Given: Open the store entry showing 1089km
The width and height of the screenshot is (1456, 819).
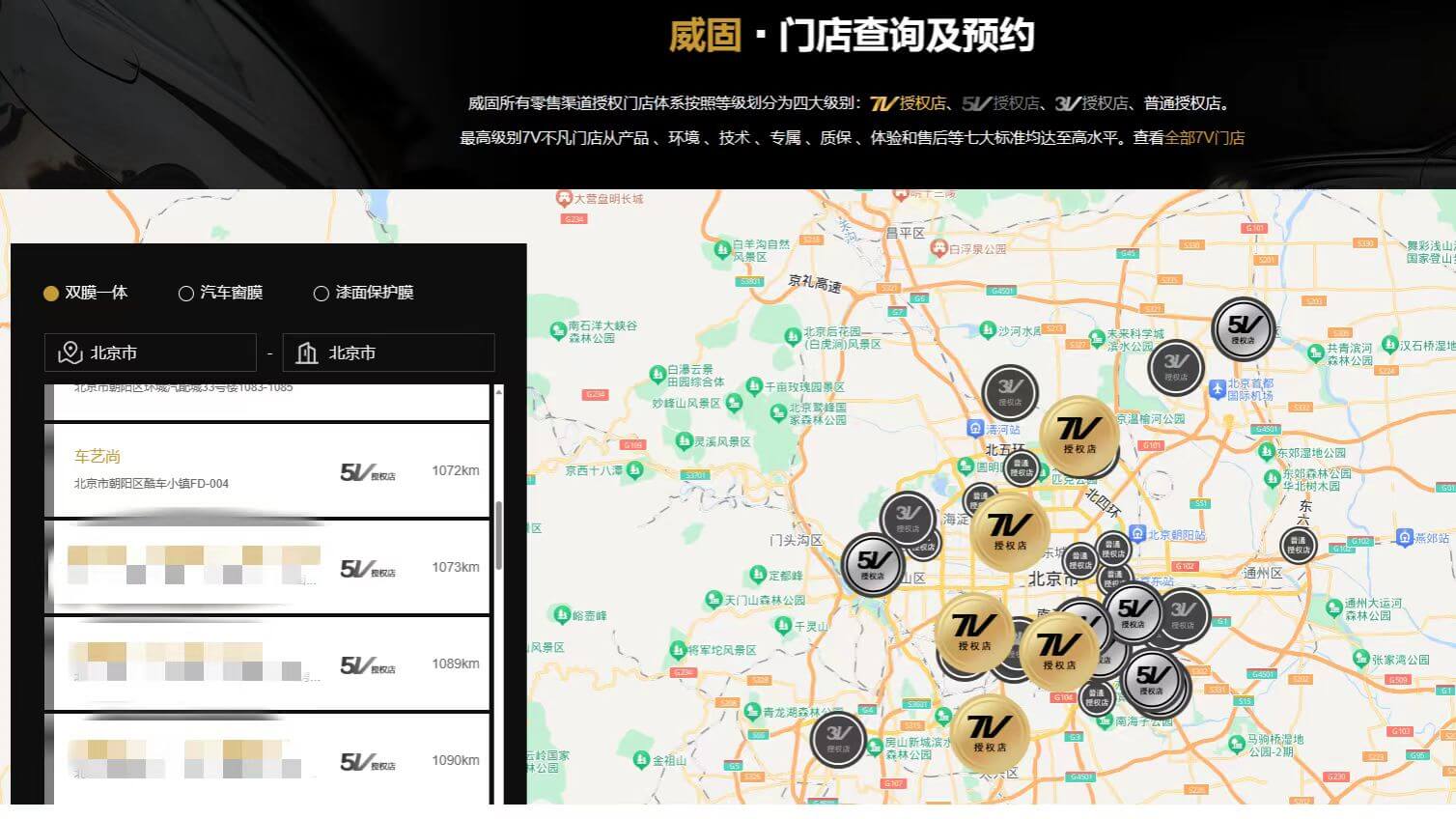Looking at the screenshot, I should pyautogui.click(x=267, y=664).
